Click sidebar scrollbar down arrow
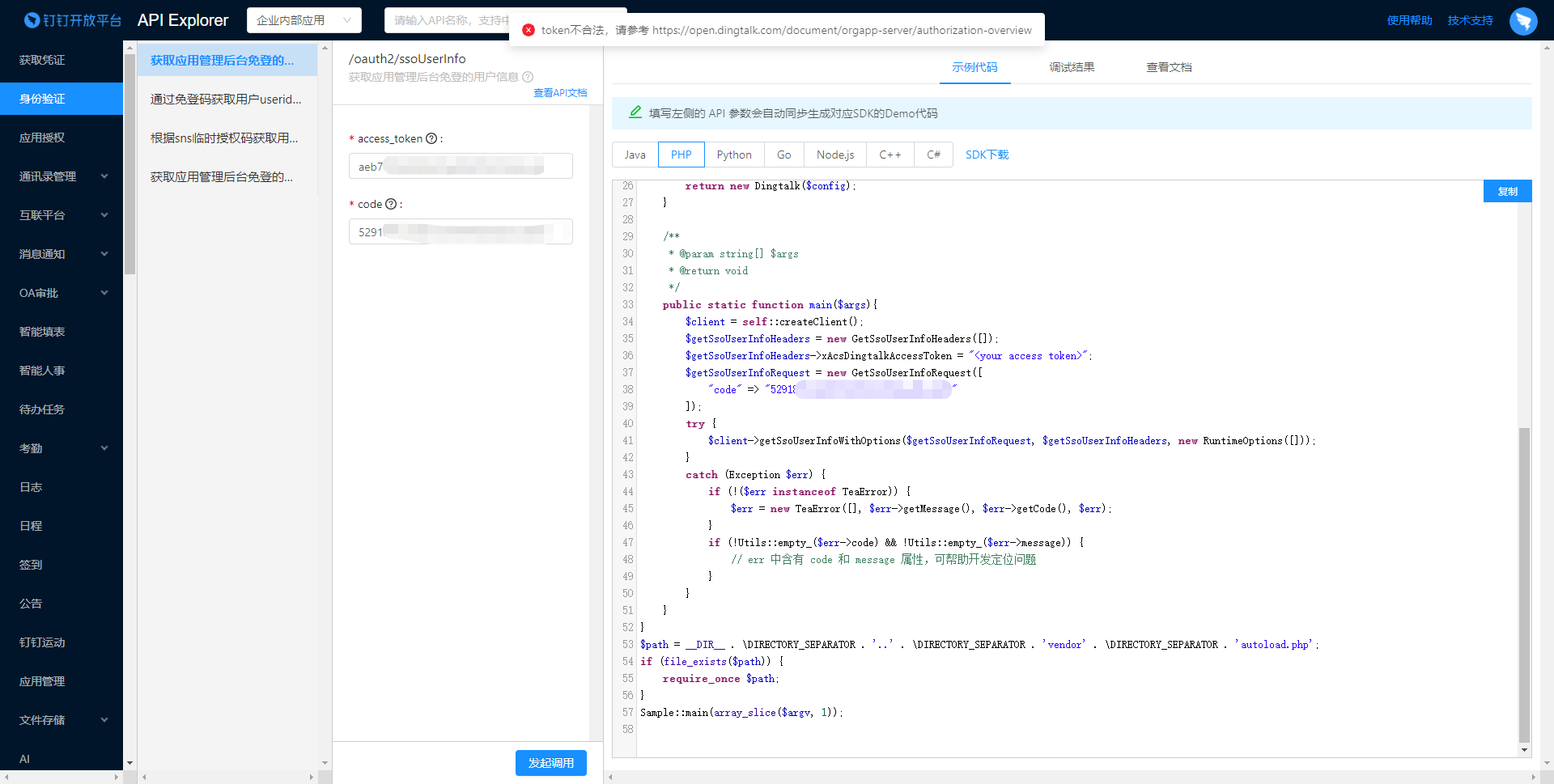Viewport: 1554px width, 784px height. point(129,763)
